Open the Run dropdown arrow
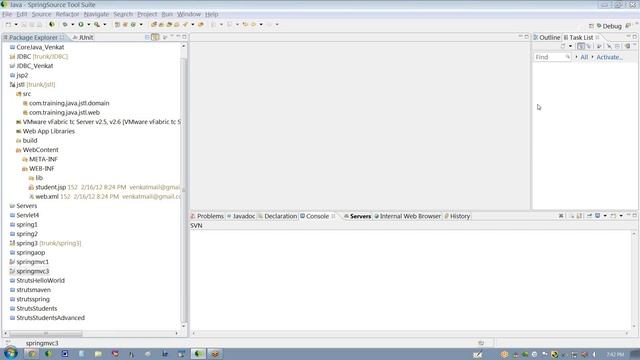640x360 pixels. (x=89, y=24)
